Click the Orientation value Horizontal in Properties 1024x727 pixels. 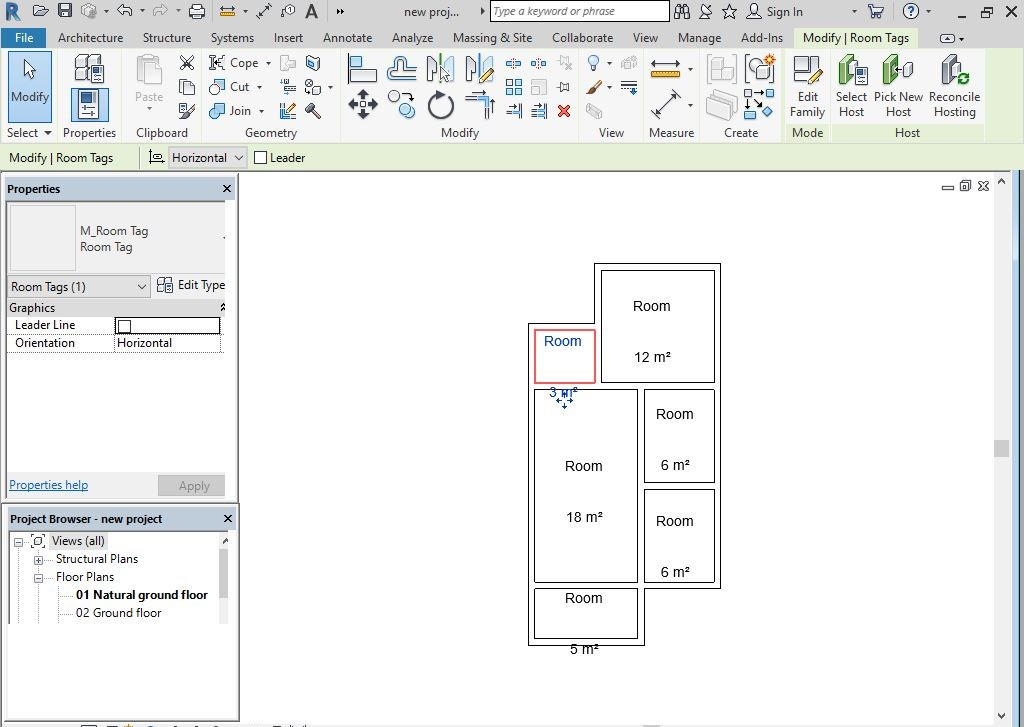(x=168, y=343)
